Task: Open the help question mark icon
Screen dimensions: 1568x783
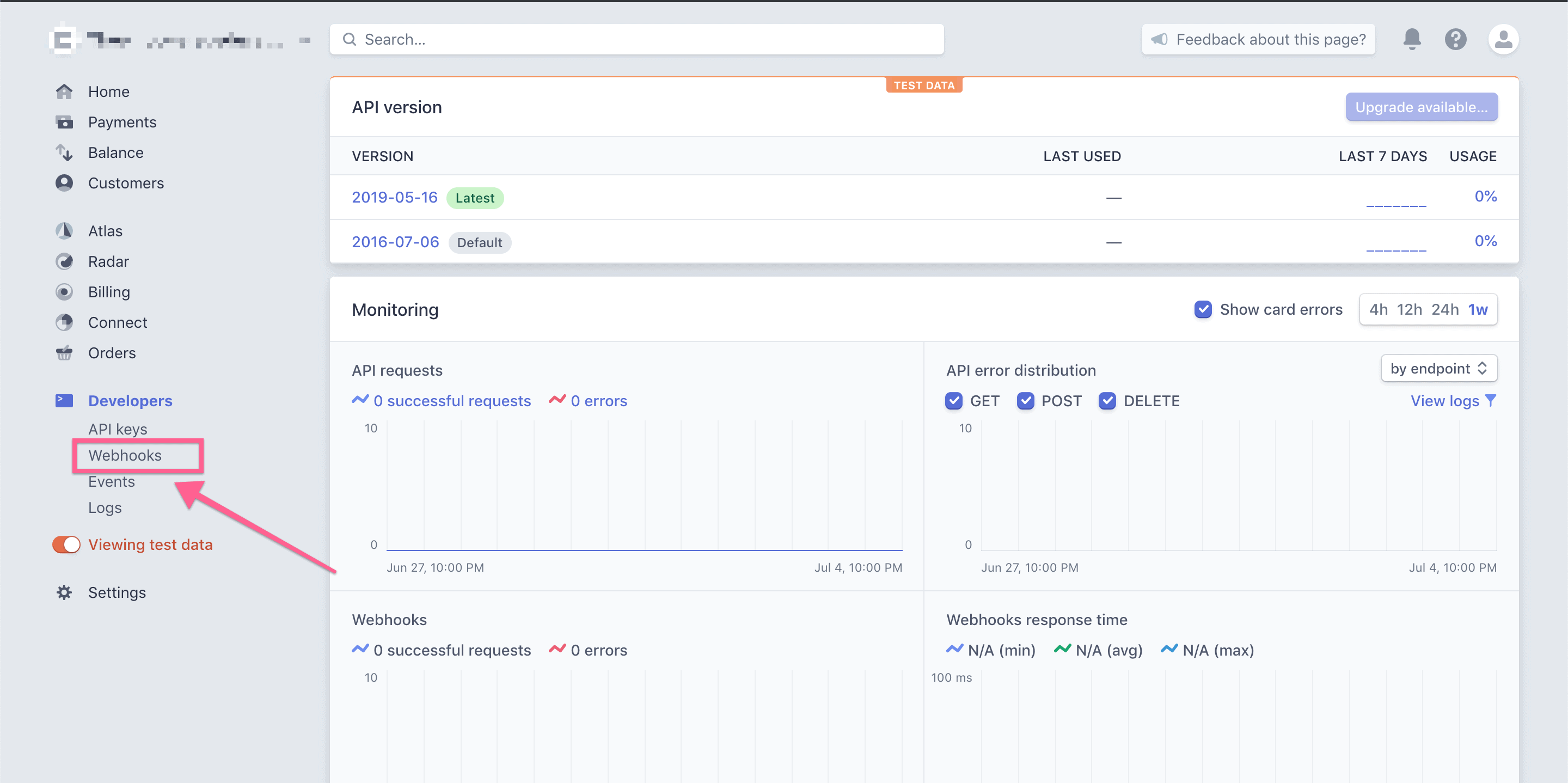Action: point(1455,39)
